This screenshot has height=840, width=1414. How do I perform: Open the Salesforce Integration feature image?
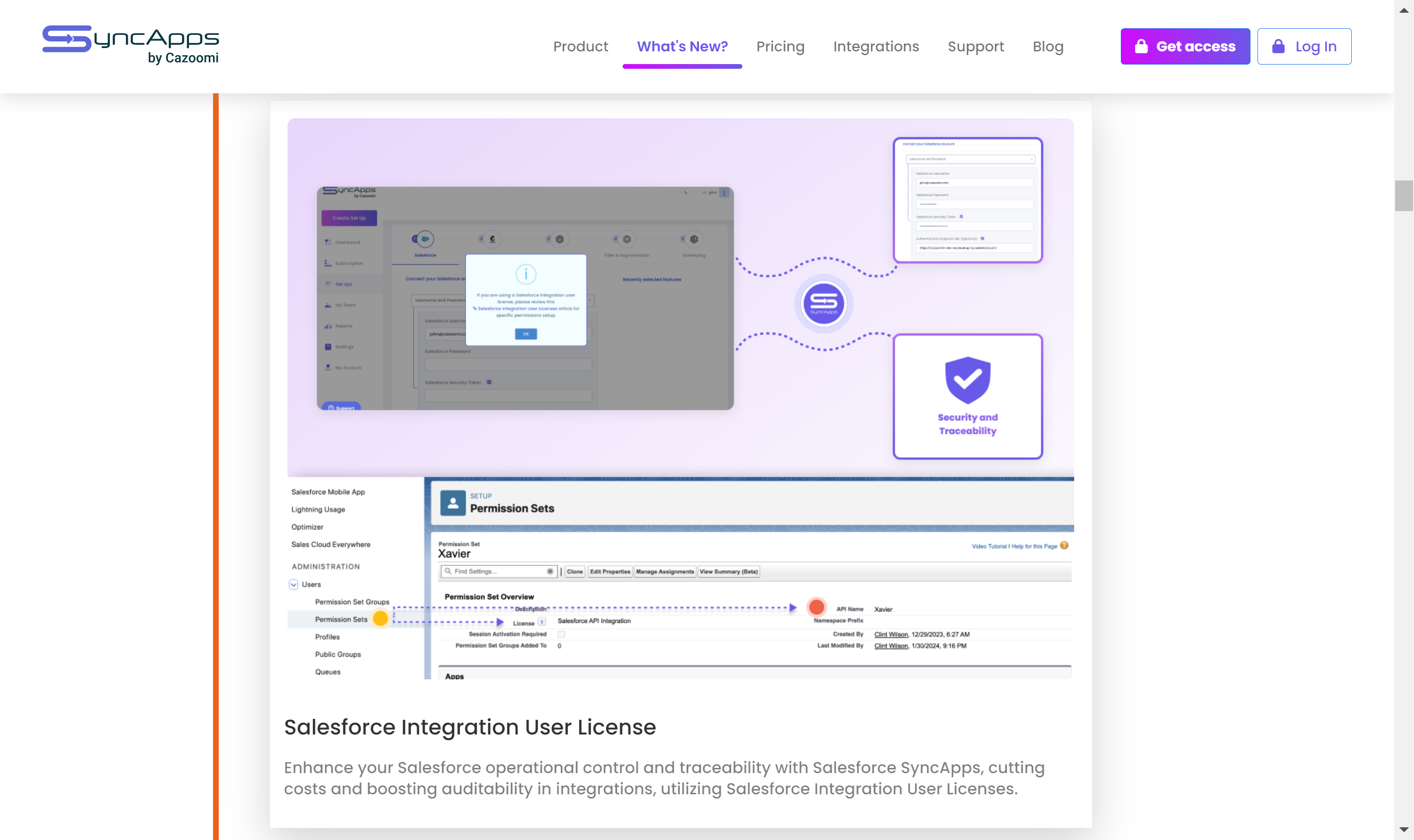[680, 399]
